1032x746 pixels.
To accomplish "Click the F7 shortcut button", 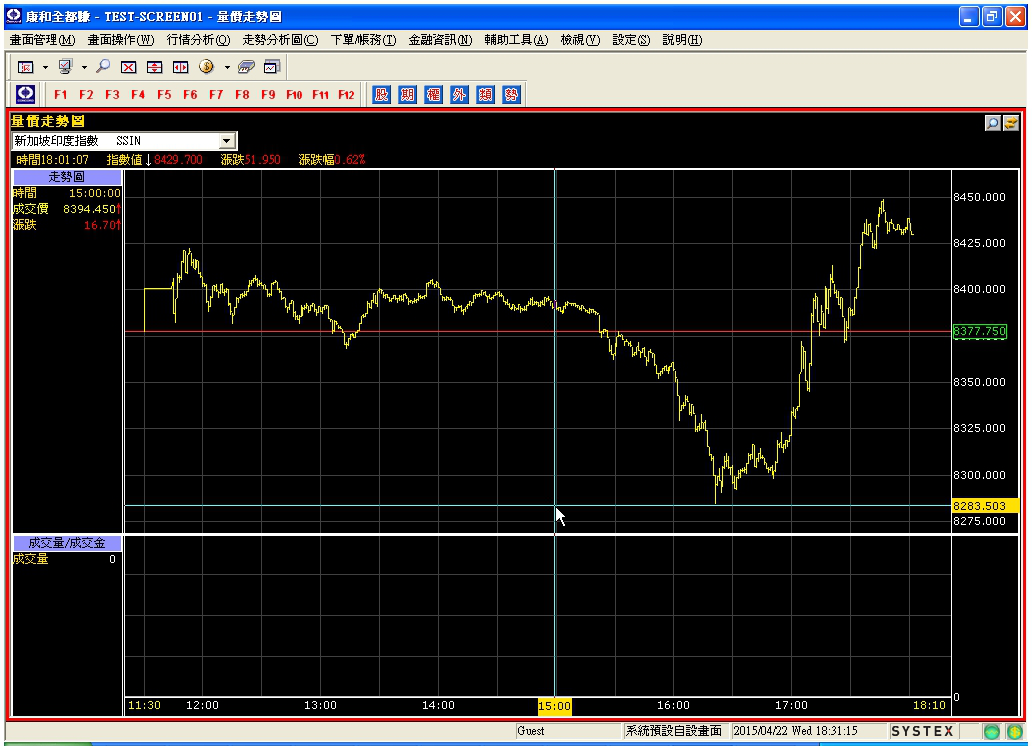I will click(216, 95).
